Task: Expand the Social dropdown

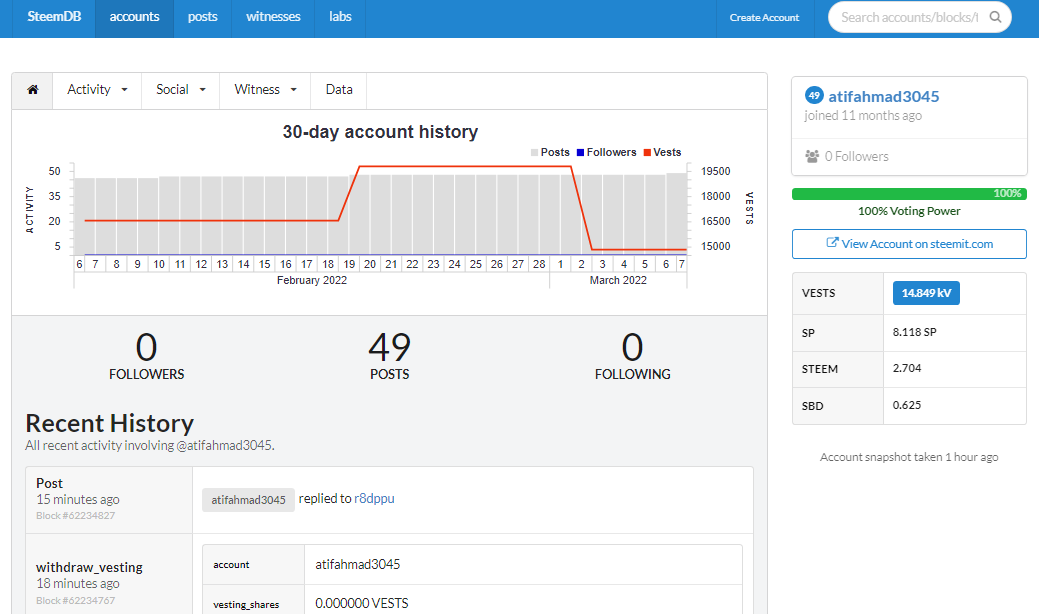Action: point(180,90)
